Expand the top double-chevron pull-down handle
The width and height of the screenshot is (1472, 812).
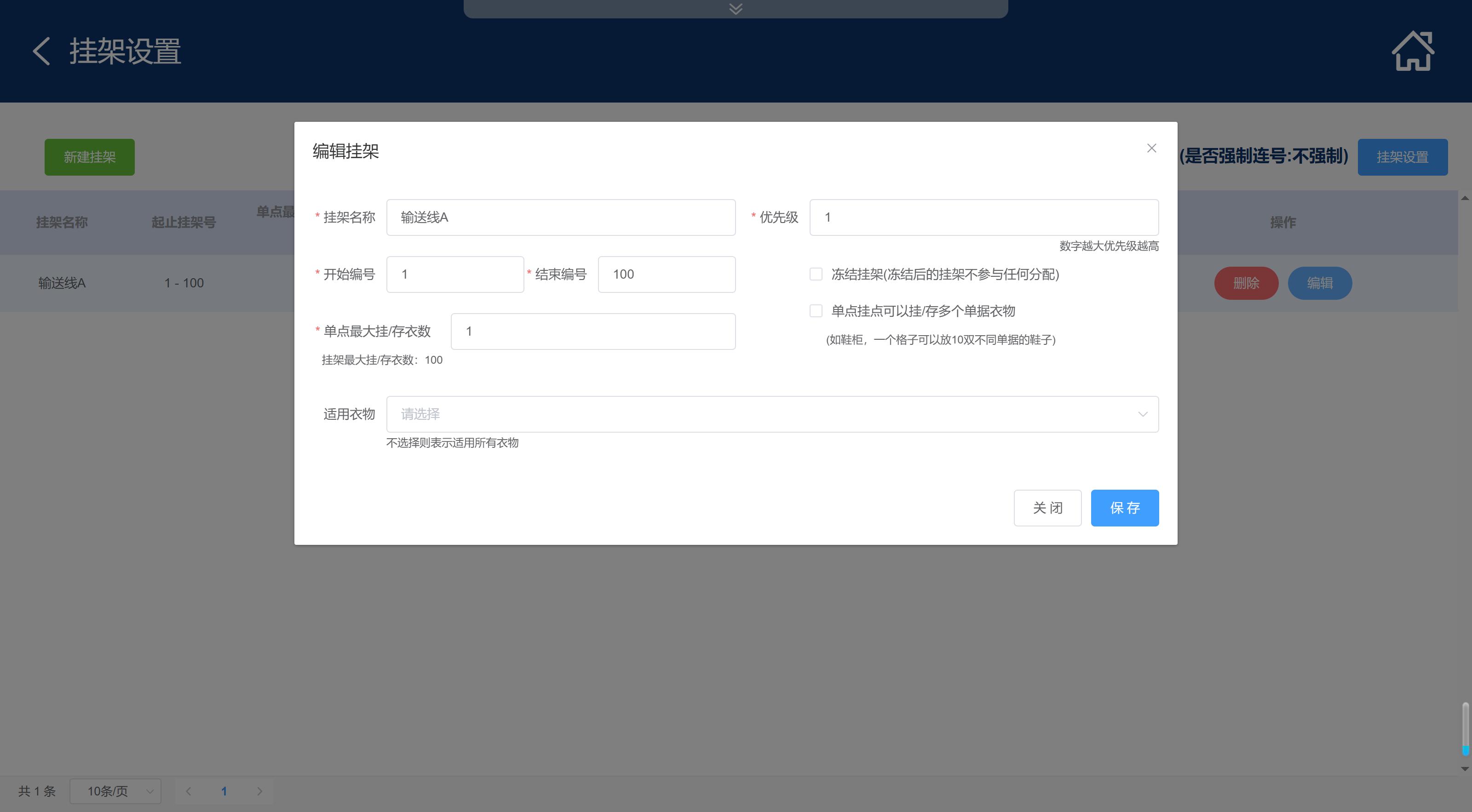click(x=736, y=9)
